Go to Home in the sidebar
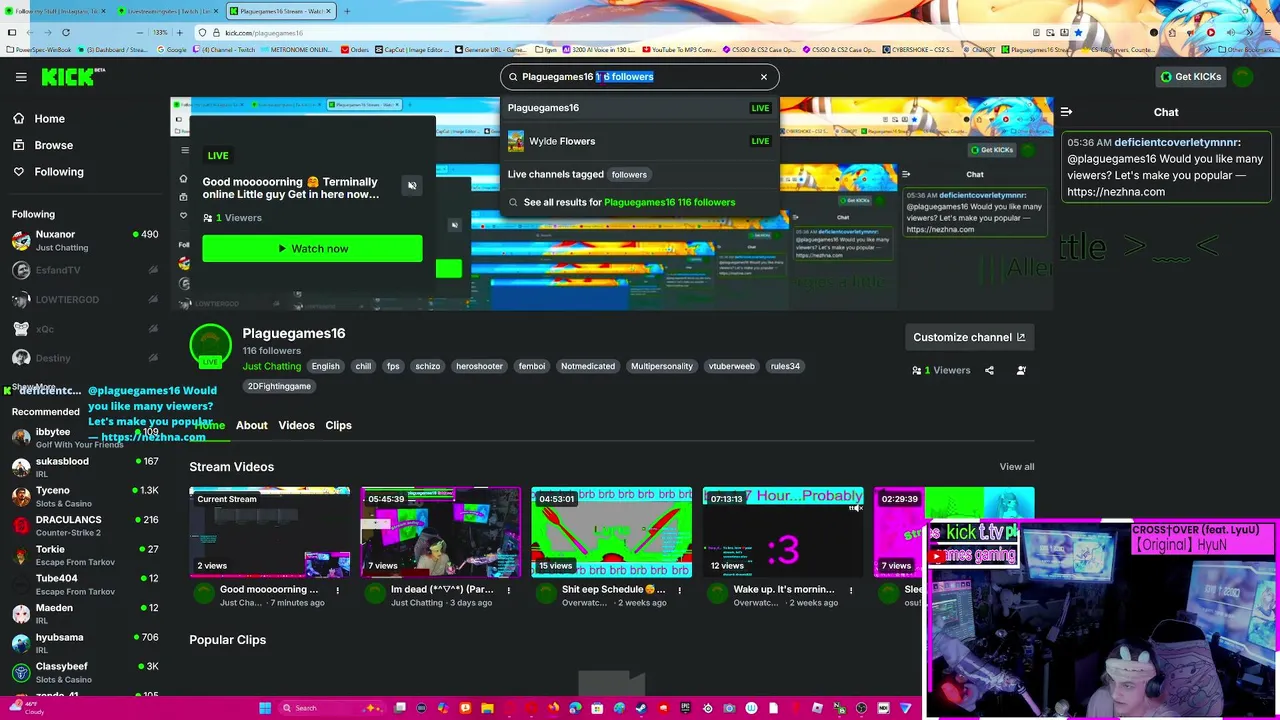The height and width of the screenshot is (720, 1280). click(49, 119)
